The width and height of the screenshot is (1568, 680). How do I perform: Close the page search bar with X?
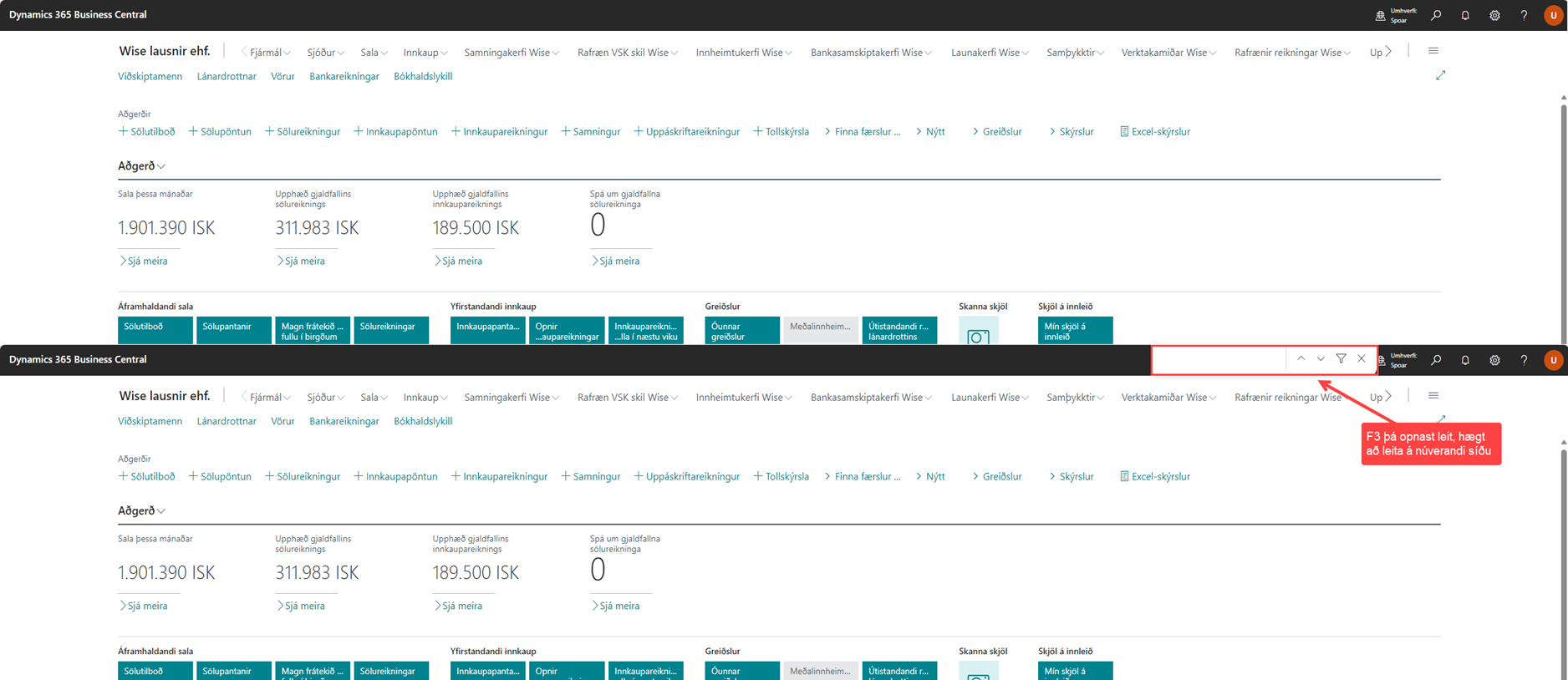(x=1362, y=359)
